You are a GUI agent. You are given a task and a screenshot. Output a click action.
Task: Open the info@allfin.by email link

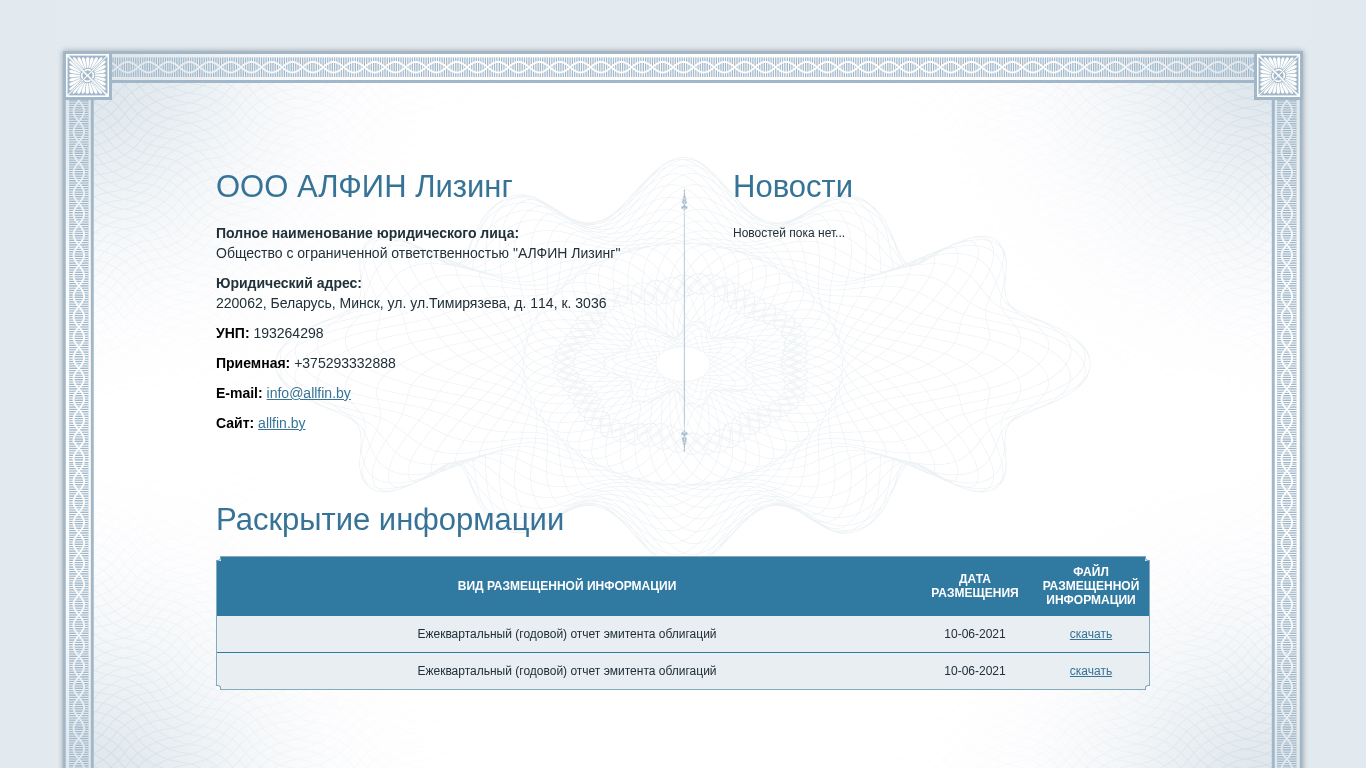pyautogui.click(x=308, y=393)
